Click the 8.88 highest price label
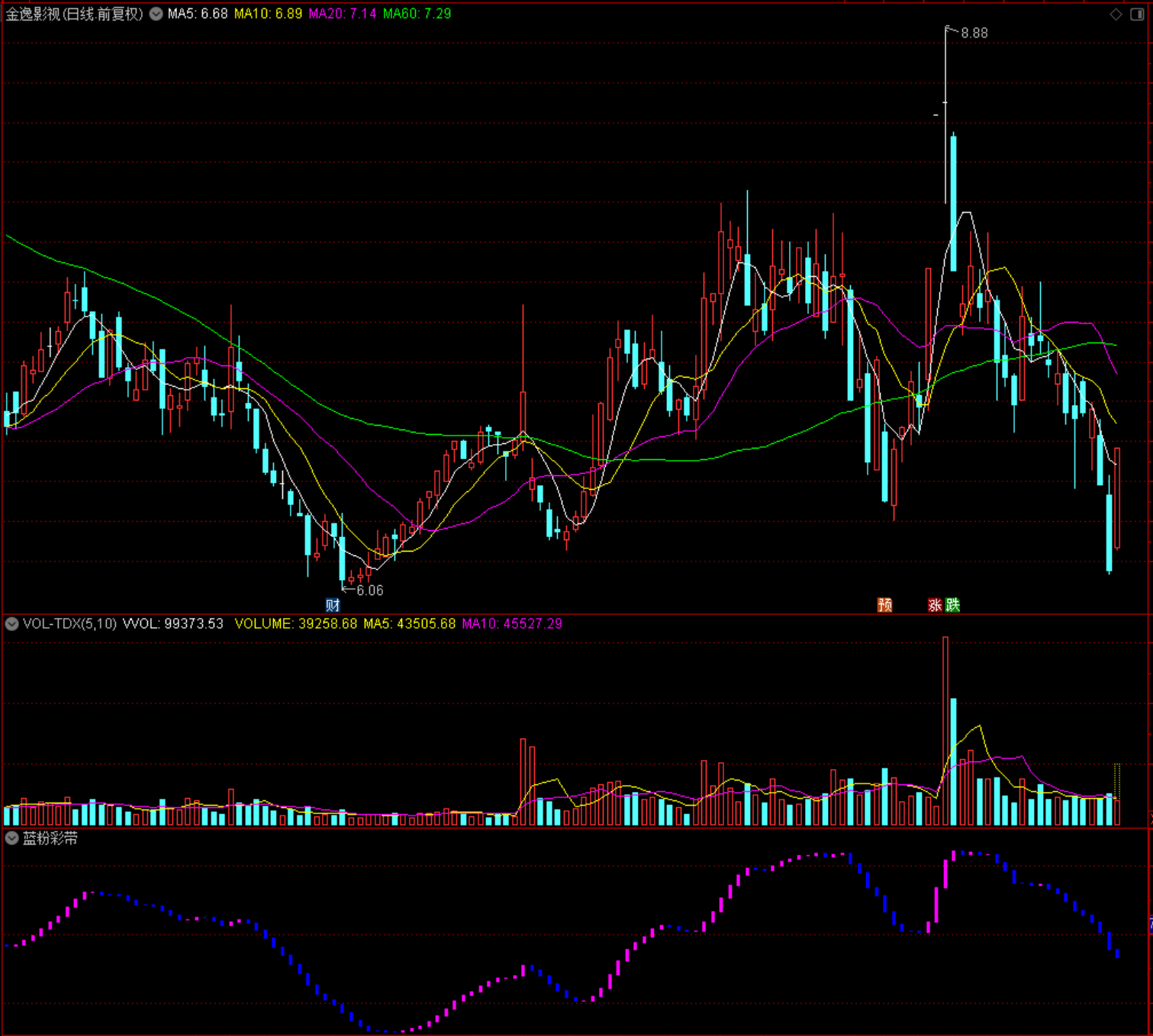 pyautogui.click(x=974, y=33)
